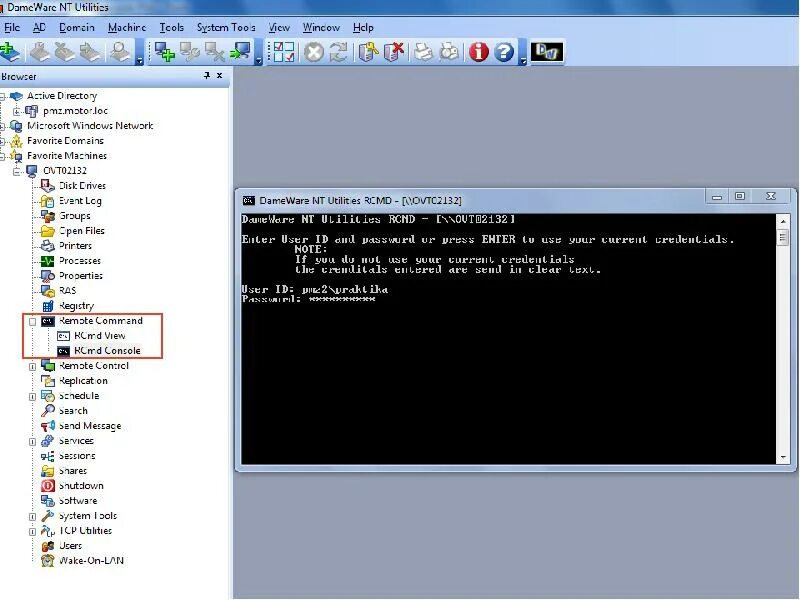Click the print toolbar icon

pos(423,52)
